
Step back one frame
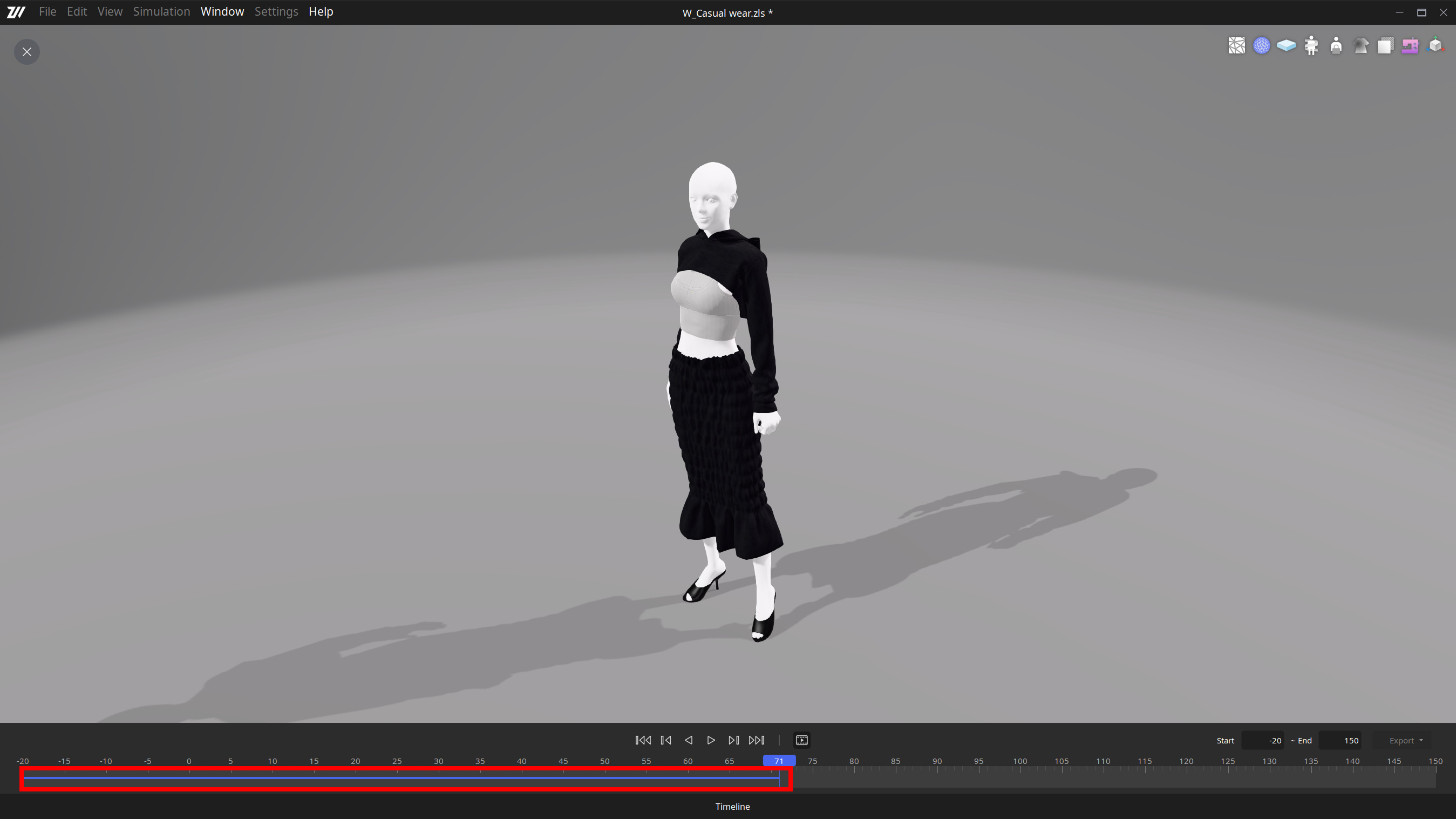click(666, 740)
